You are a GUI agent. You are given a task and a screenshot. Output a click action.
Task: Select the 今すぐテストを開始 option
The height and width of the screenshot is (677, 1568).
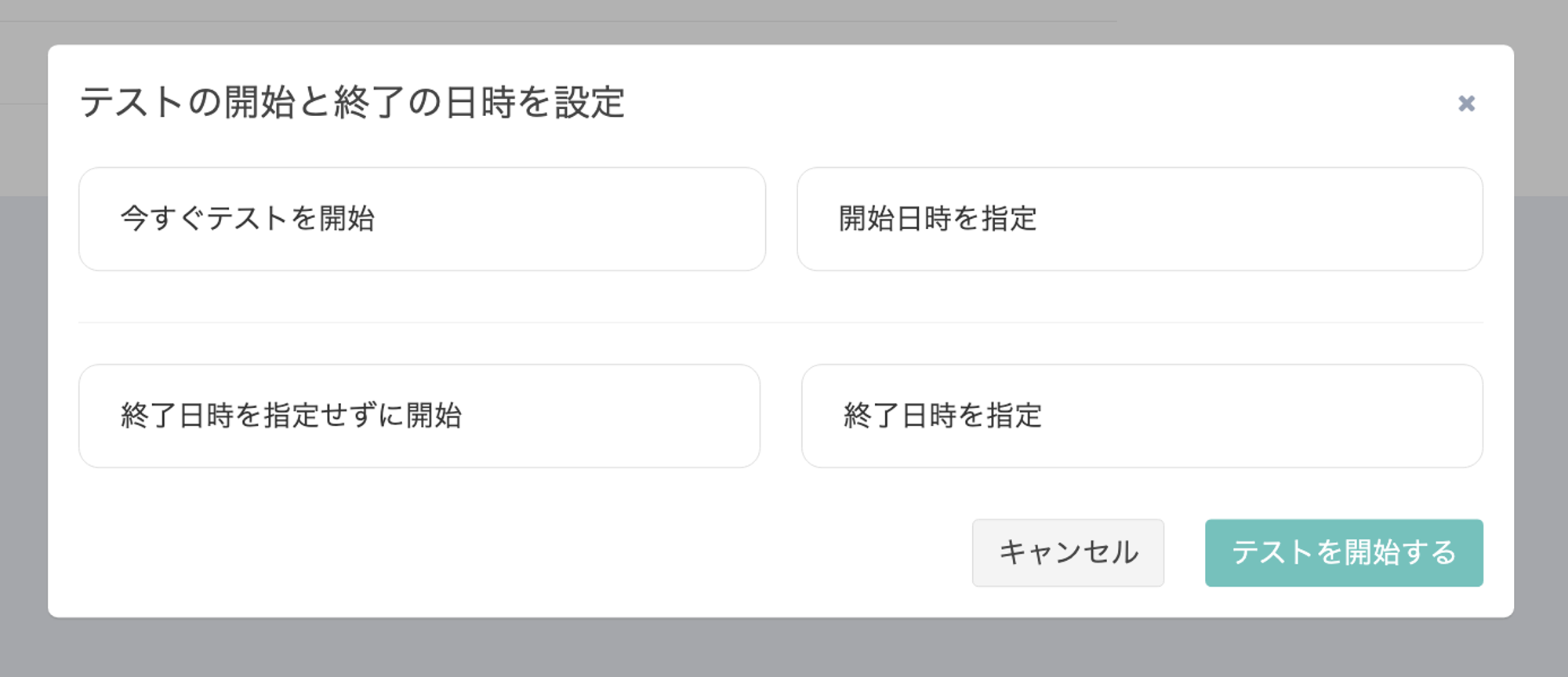(x=422, y=219)
